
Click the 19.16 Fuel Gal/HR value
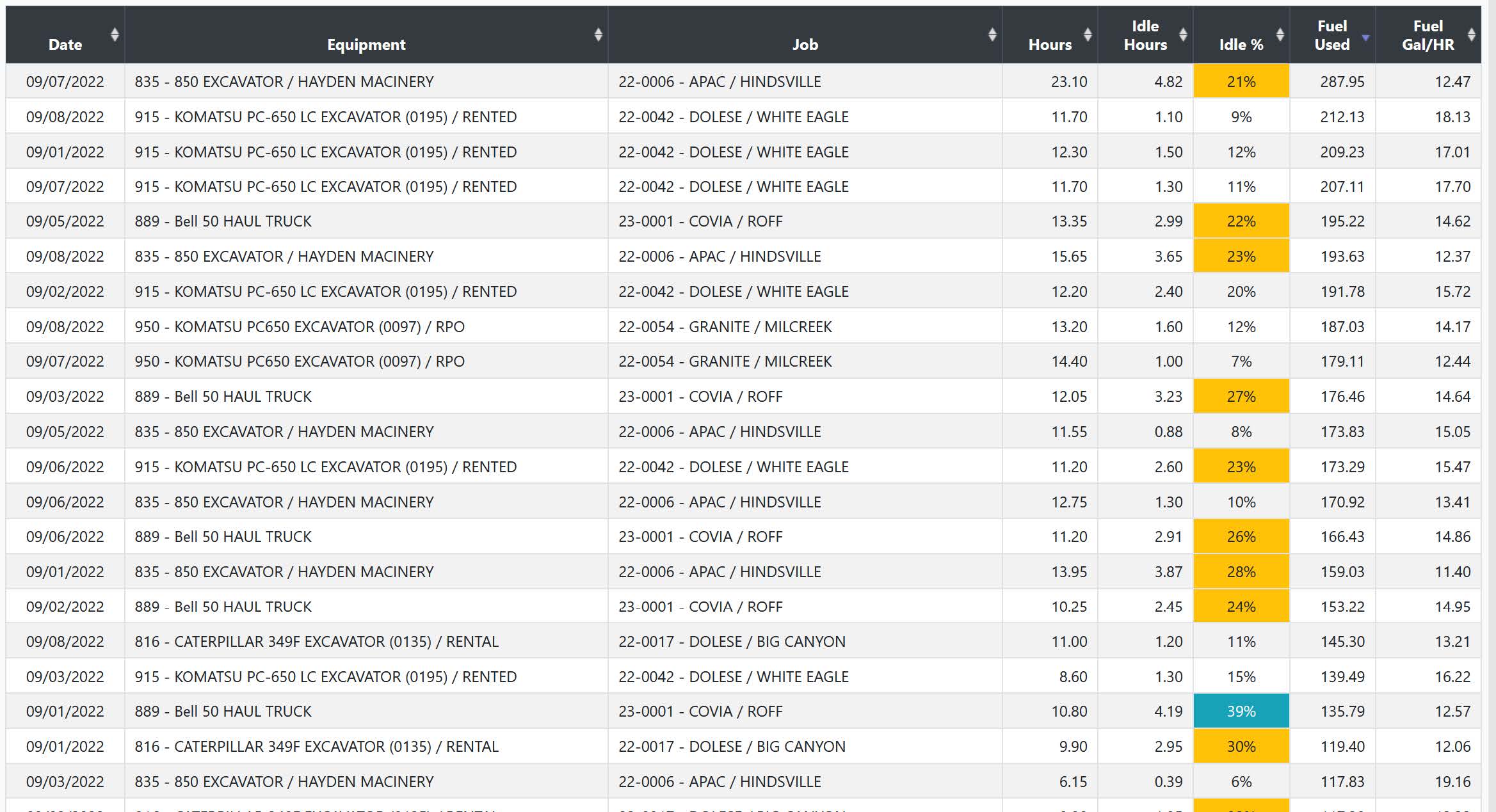(1452, 782)
